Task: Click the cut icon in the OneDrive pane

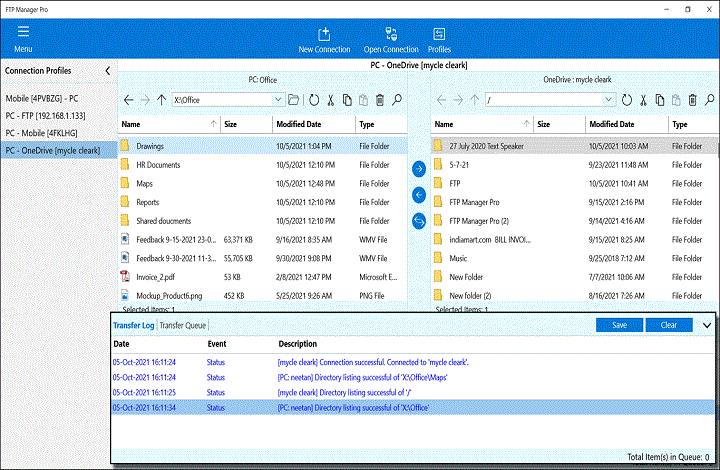Action: pos(644,100)
